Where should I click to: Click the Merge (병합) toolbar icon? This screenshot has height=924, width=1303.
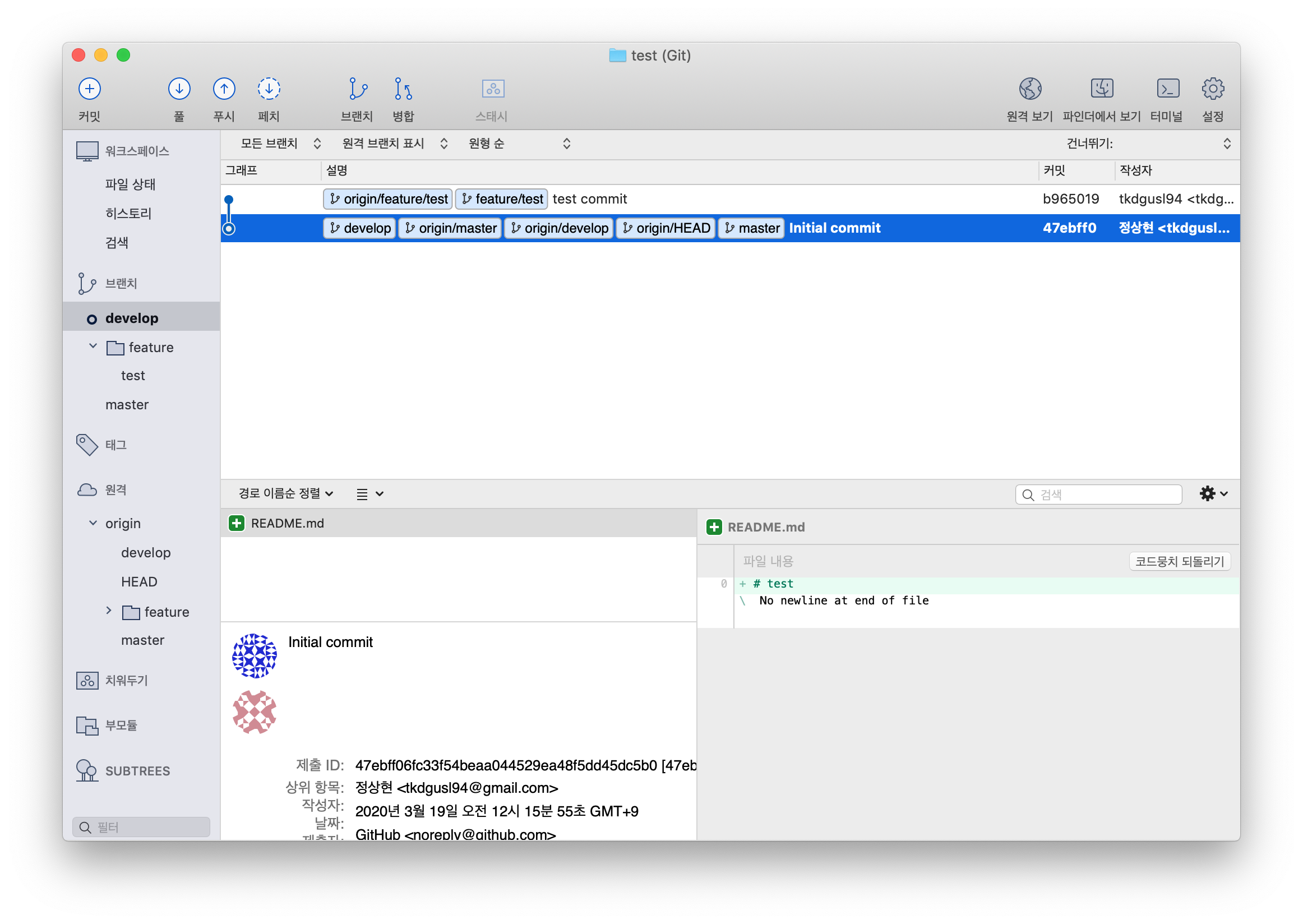coord(403,89)
